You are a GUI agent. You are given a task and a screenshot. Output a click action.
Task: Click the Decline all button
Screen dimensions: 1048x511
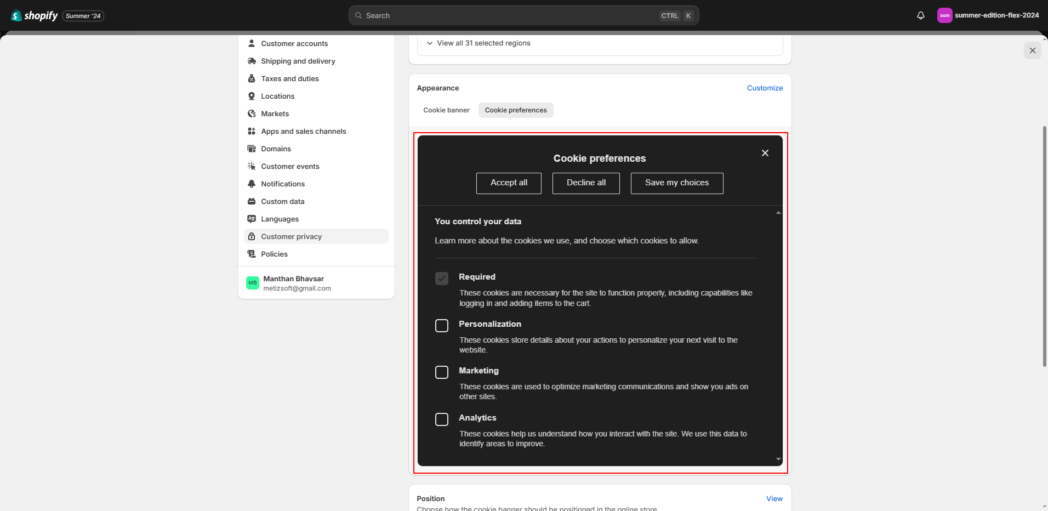click(586, 183)
